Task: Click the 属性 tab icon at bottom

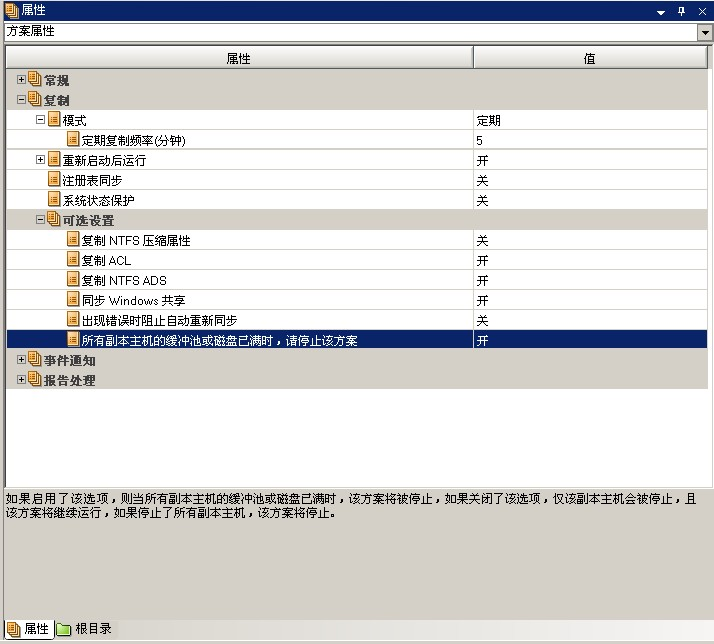Action: coord(14,629)
